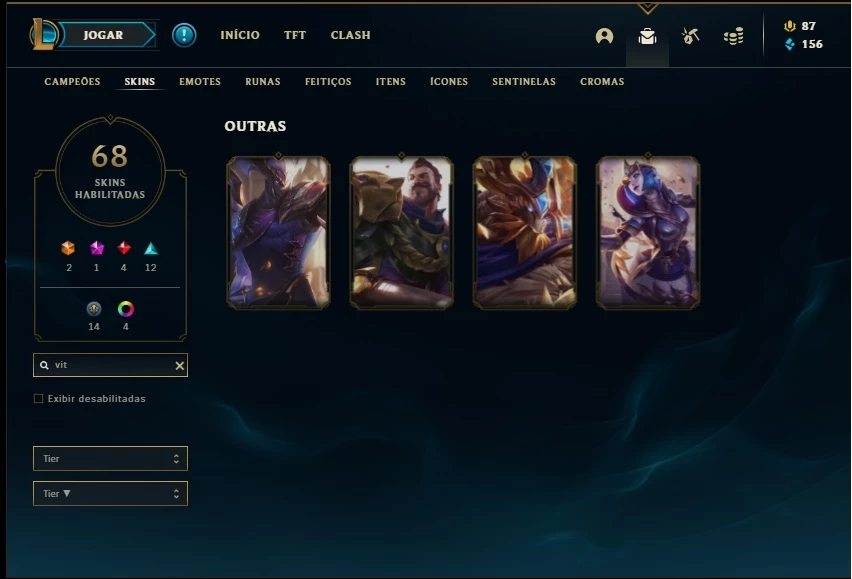
Task: Open the profile icon in top bar
Action: (x=604, y=36)
